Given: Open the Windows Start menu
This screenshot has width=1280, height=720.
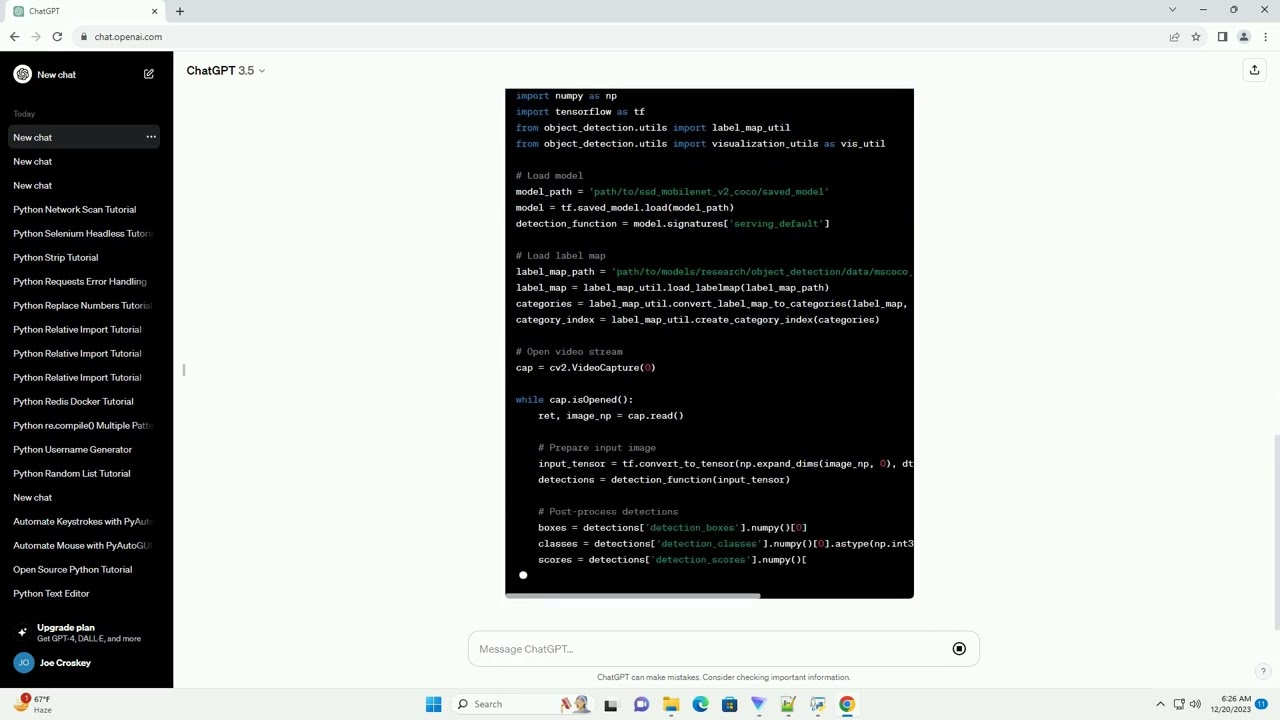Looking at the screenshot, I should (x=433, y=704).
